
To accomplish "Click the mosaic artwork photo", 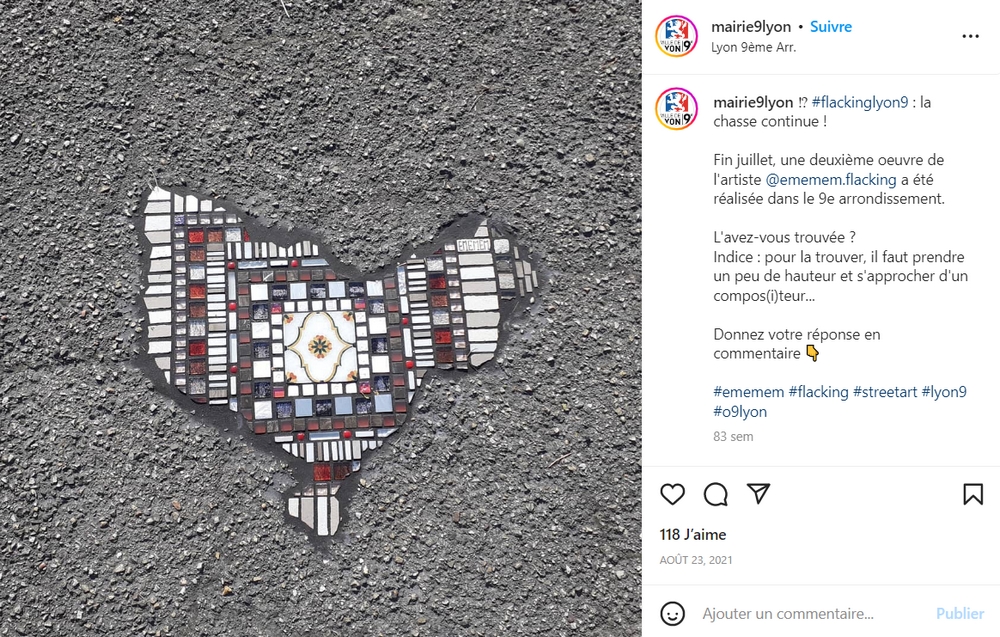I will point(321,318).
